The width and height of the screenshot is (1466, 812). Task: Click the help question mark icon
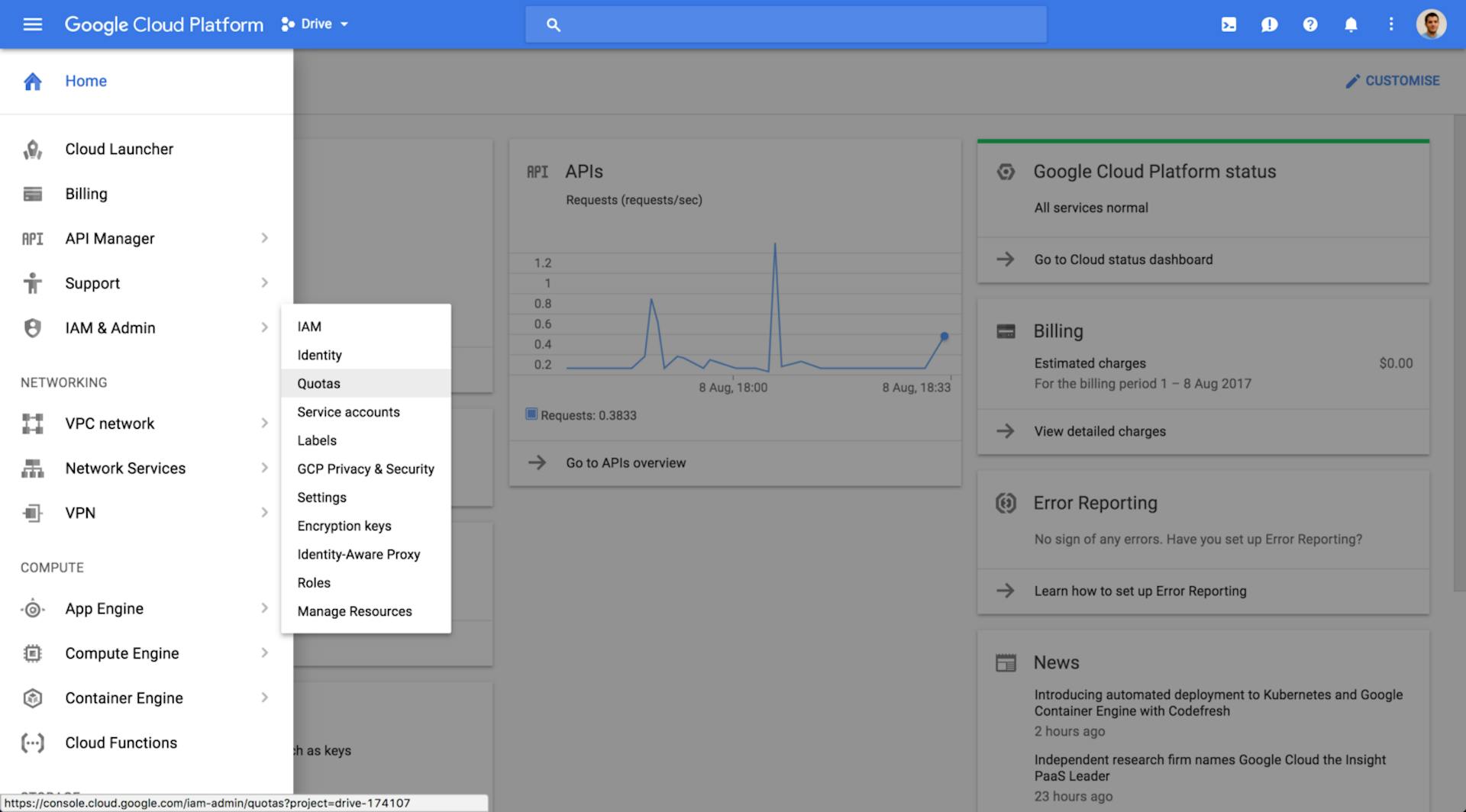[1310, 24]
